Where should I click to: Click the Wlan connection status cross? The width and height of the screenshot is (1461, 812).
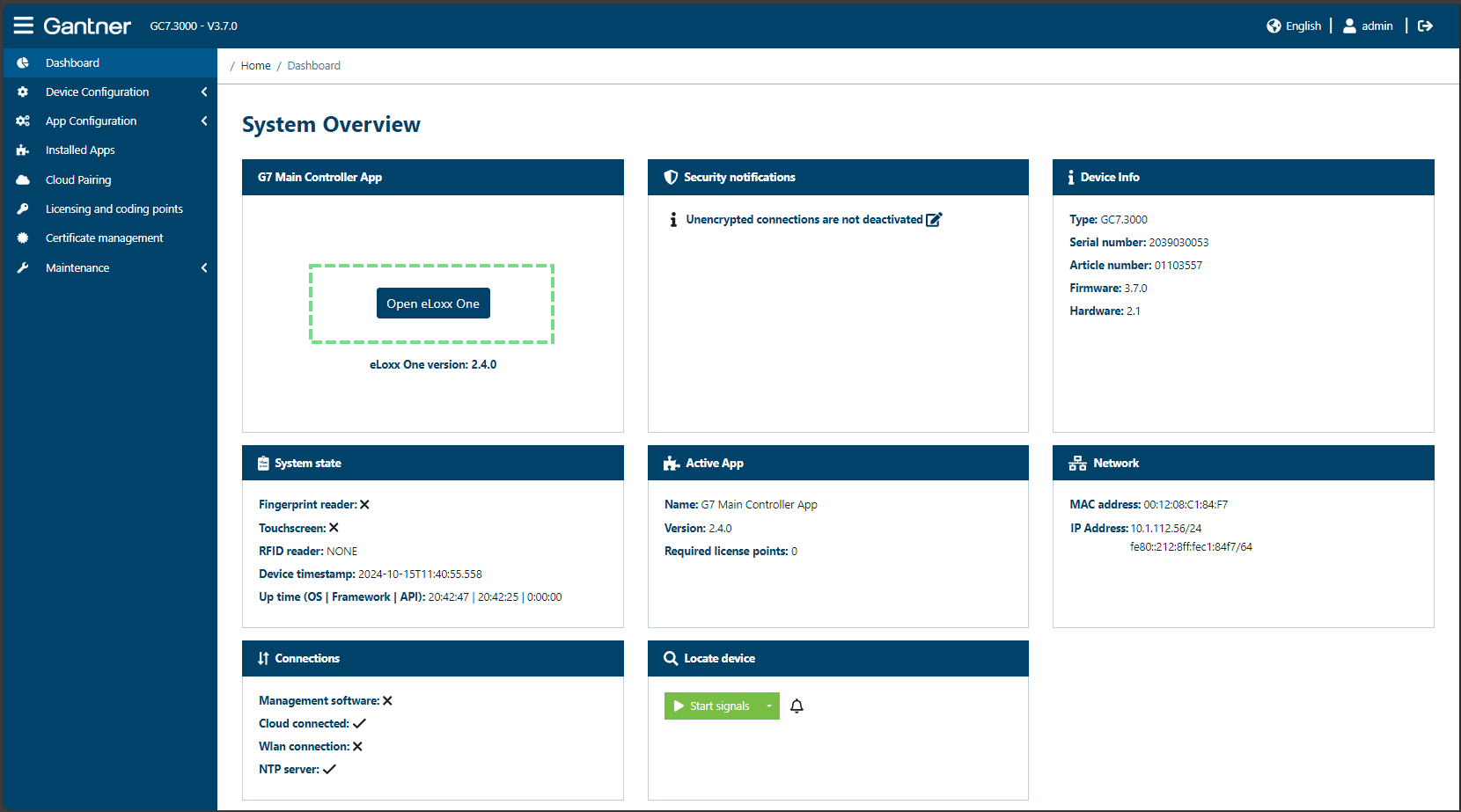click(357, 746)
